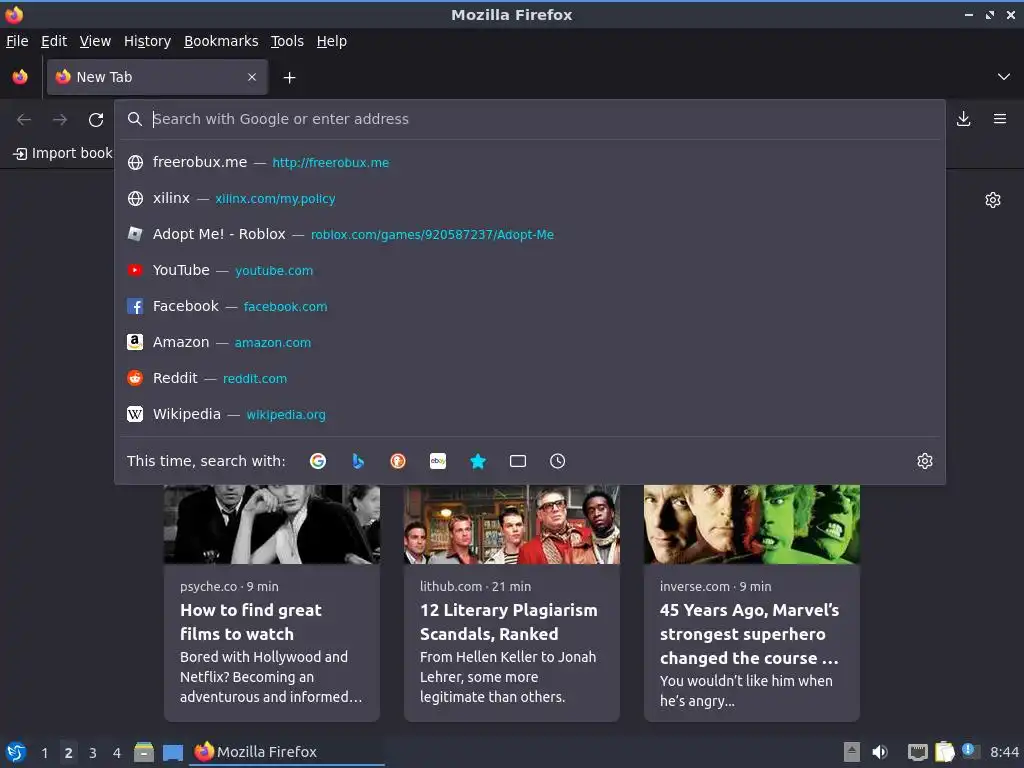Image resolution: width=1024 pixels, height=768 pixels.
Task: Open the Hulk article image thumbnail
Action: coord(752,524)
